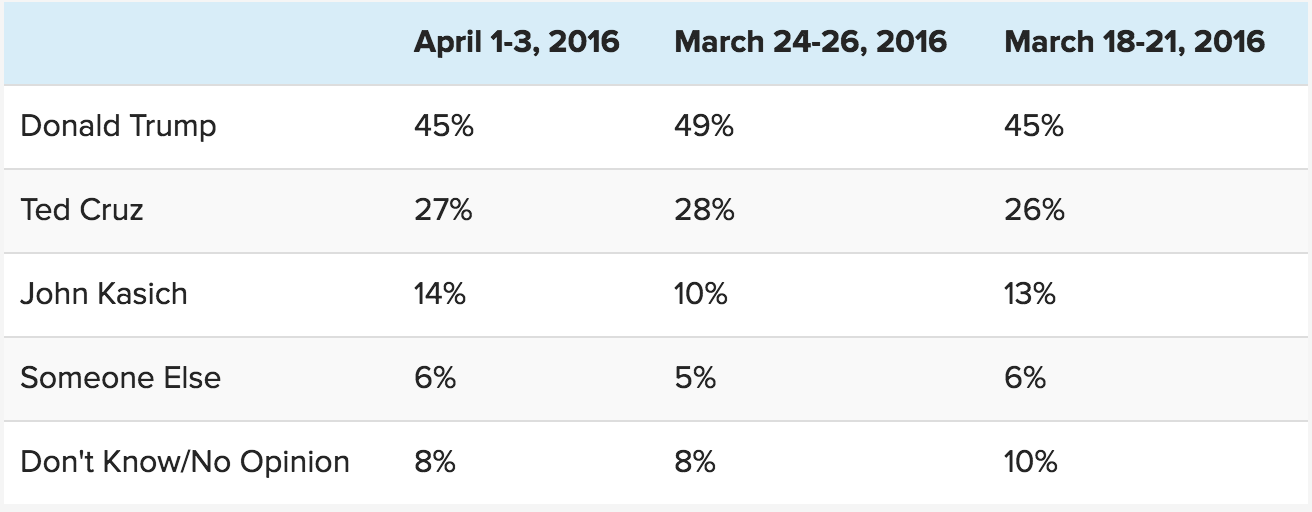Screen dimensions: 1312x512
Task: Select John Kasich's 14% cell
Action: (x=440, y=294)
